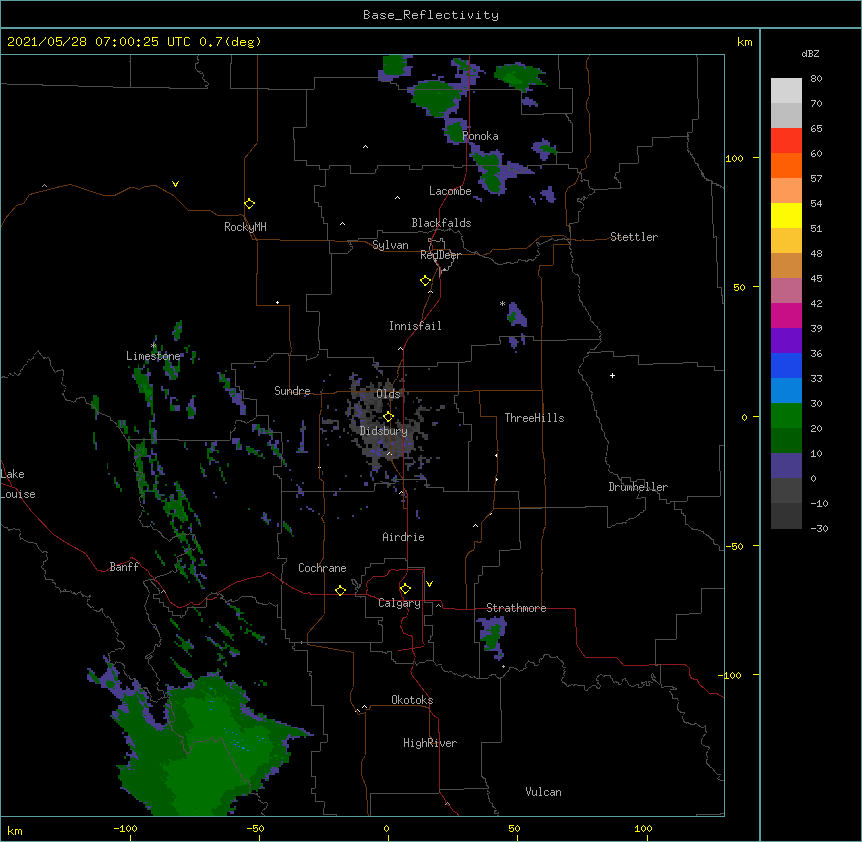Click the -30 value in dBZ legend
The width and height of the screenshot is (862, 842).
coord(819,529)
